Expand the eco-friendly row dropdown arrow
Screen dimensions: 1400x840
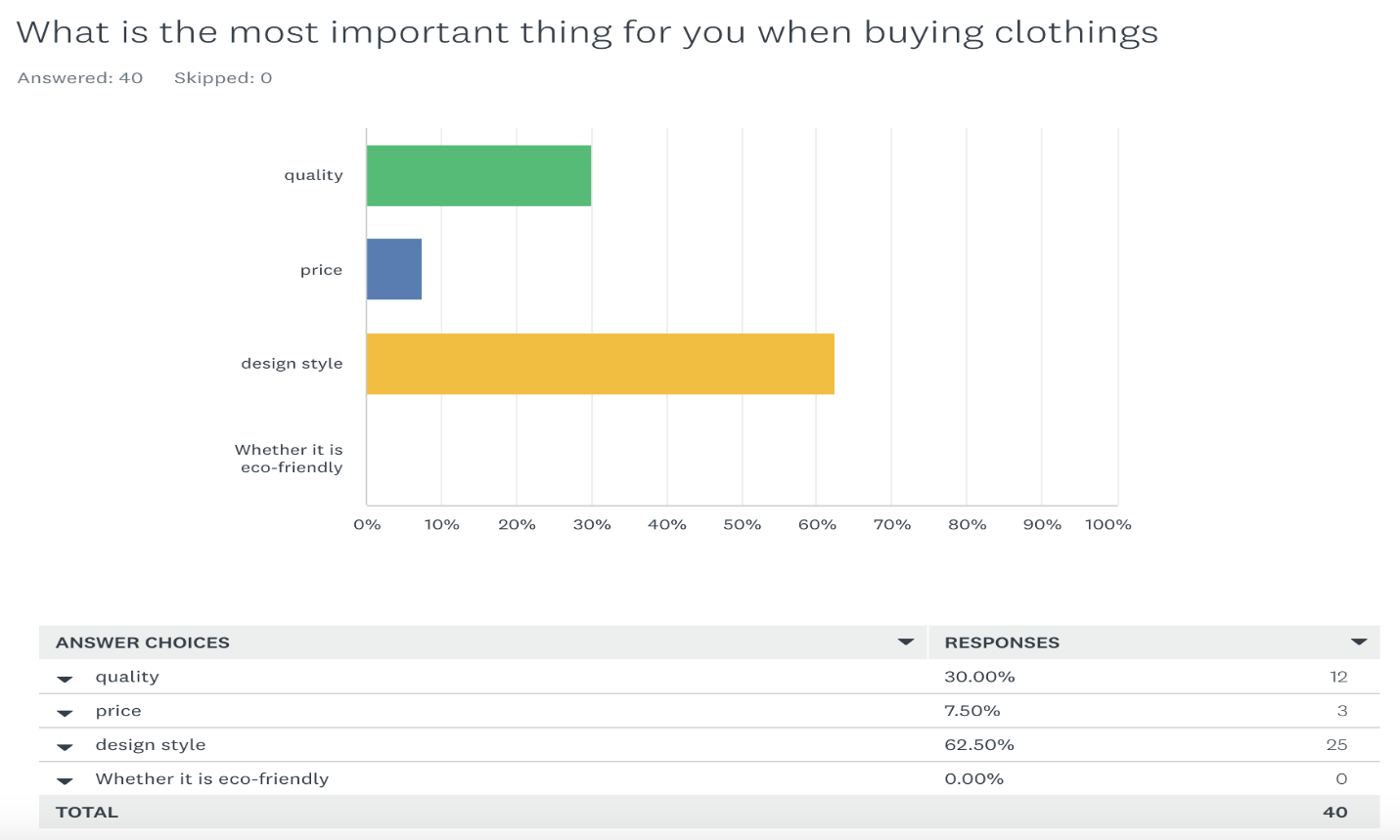(x=66, y=780)
